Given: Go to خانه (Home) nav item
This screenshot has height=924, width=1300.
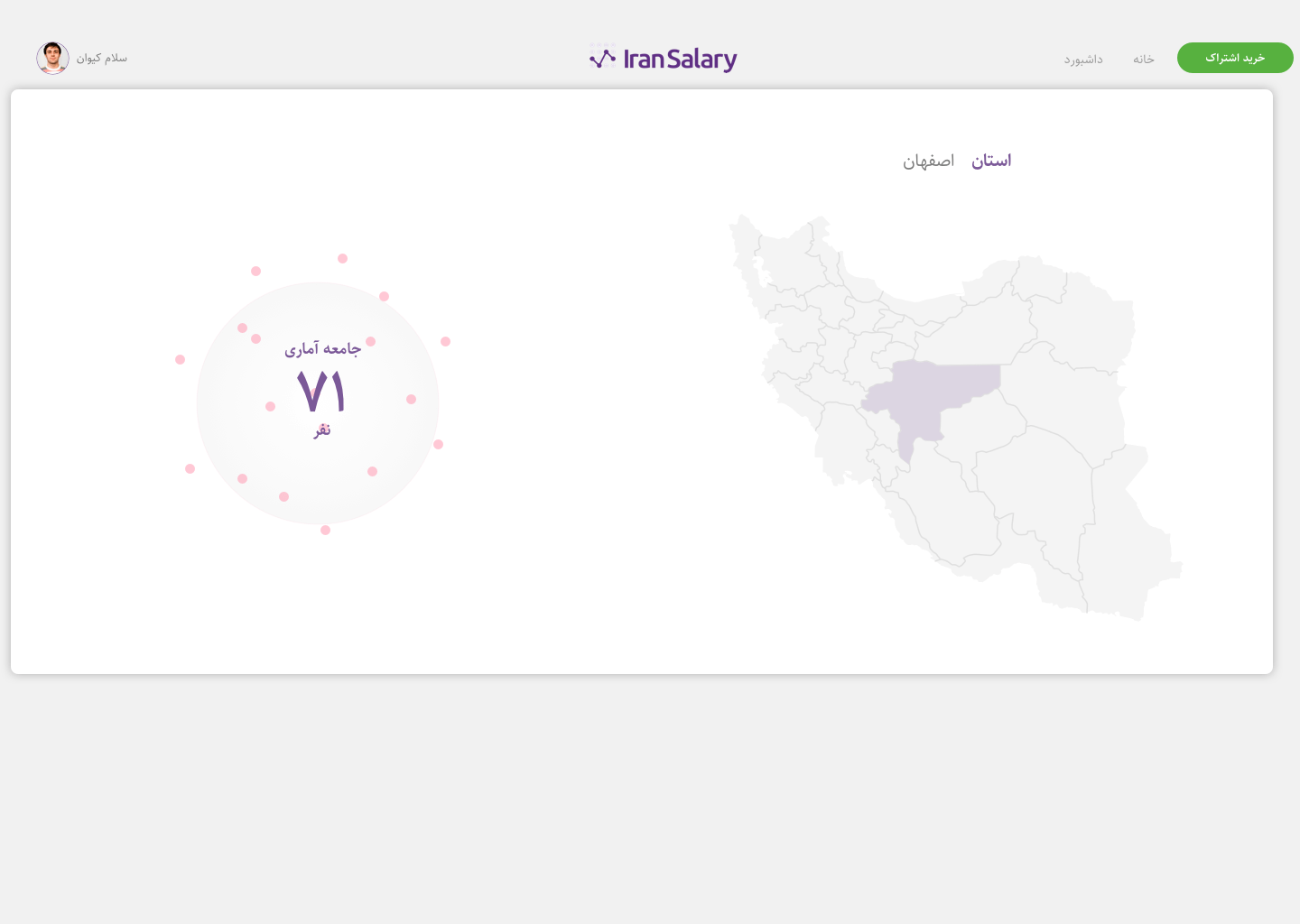Looking at the screenshot, I should [x=1144, y=60].
